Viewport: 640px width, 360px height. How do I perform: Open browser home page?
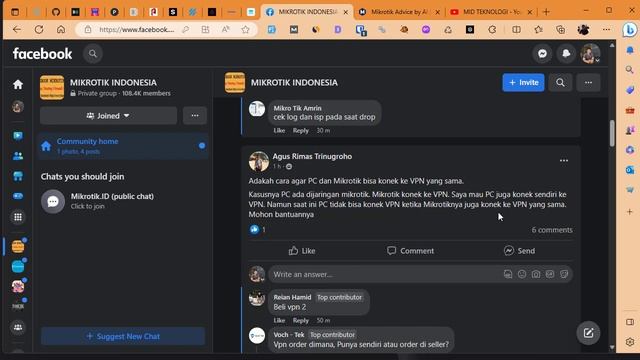[x=61, y=29]
